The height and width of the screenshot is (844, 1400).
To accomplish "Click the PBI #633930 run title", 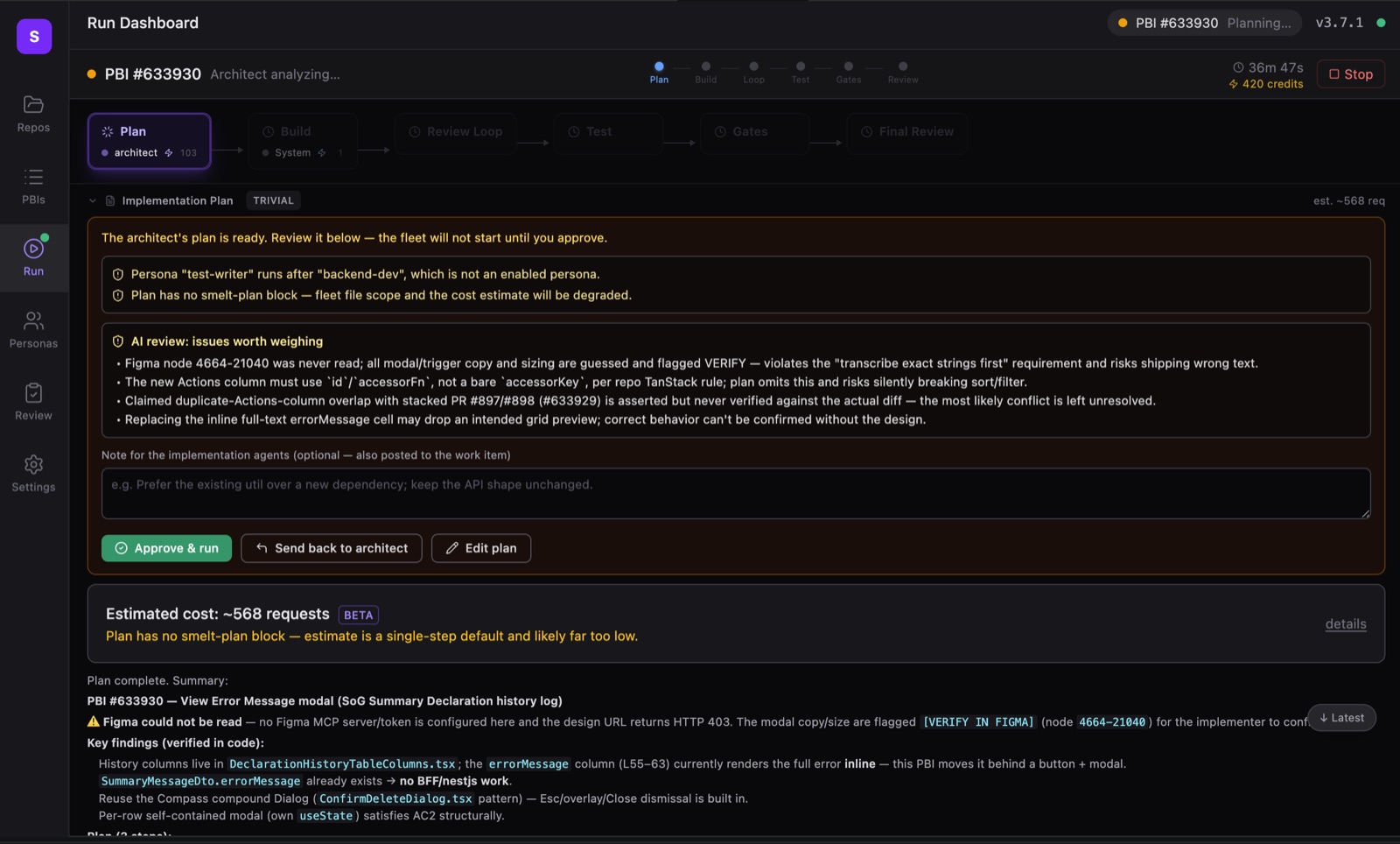I will click(x=153, y=74).
